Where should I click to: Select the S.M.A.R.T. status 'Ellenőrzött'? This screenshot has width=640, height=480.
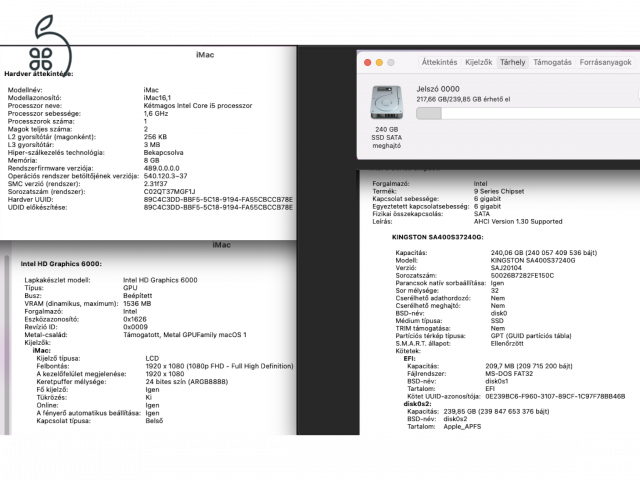click(507, 344)
